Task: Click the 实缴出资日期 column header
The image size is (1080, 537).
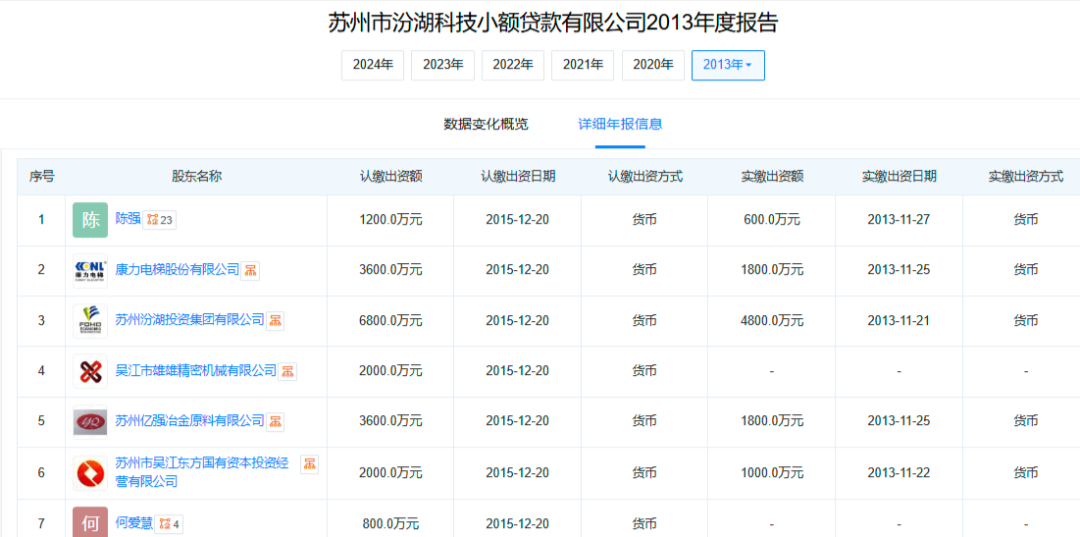Action: click(x=899, y=176)
